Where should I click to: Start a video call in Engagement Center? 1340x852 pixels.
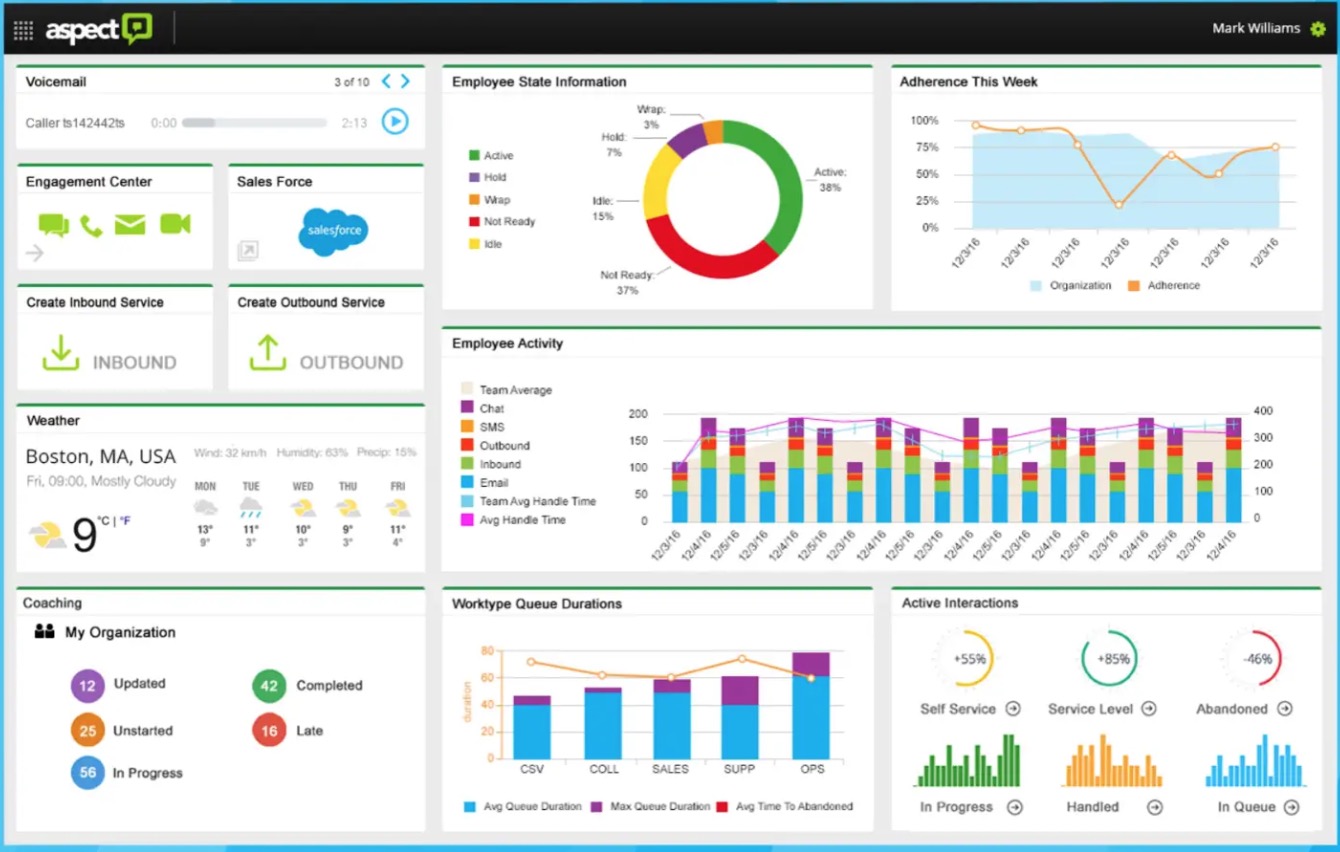tap(175, 224)
